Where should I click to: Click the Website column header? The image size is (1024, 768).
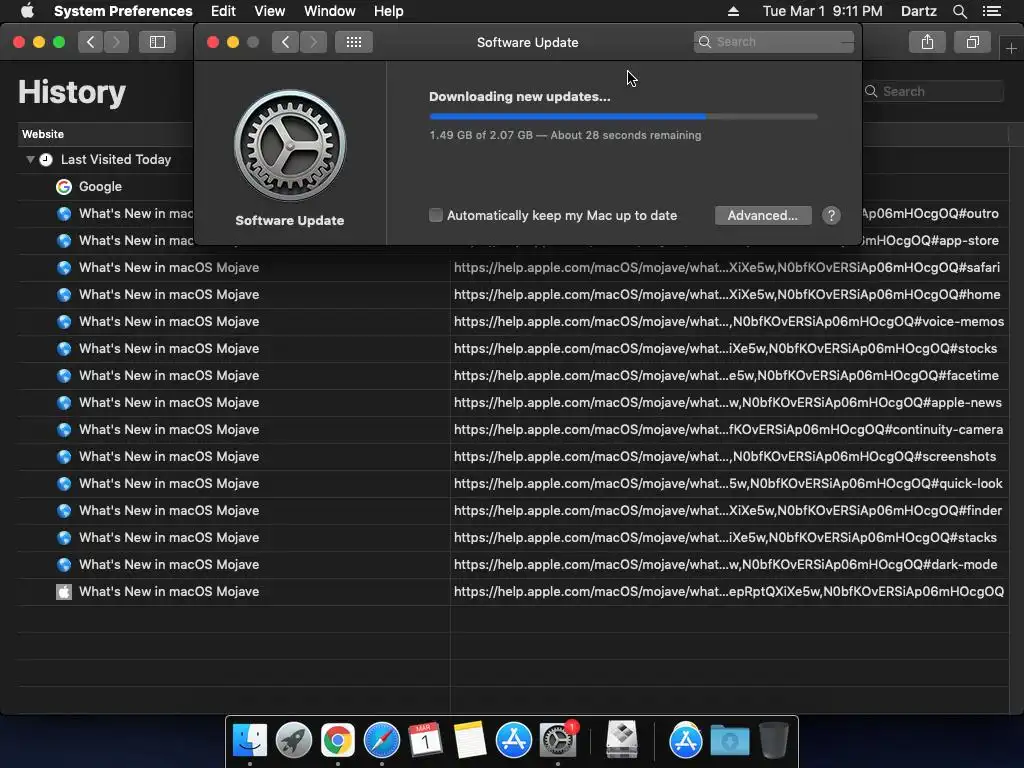[104, 134]
